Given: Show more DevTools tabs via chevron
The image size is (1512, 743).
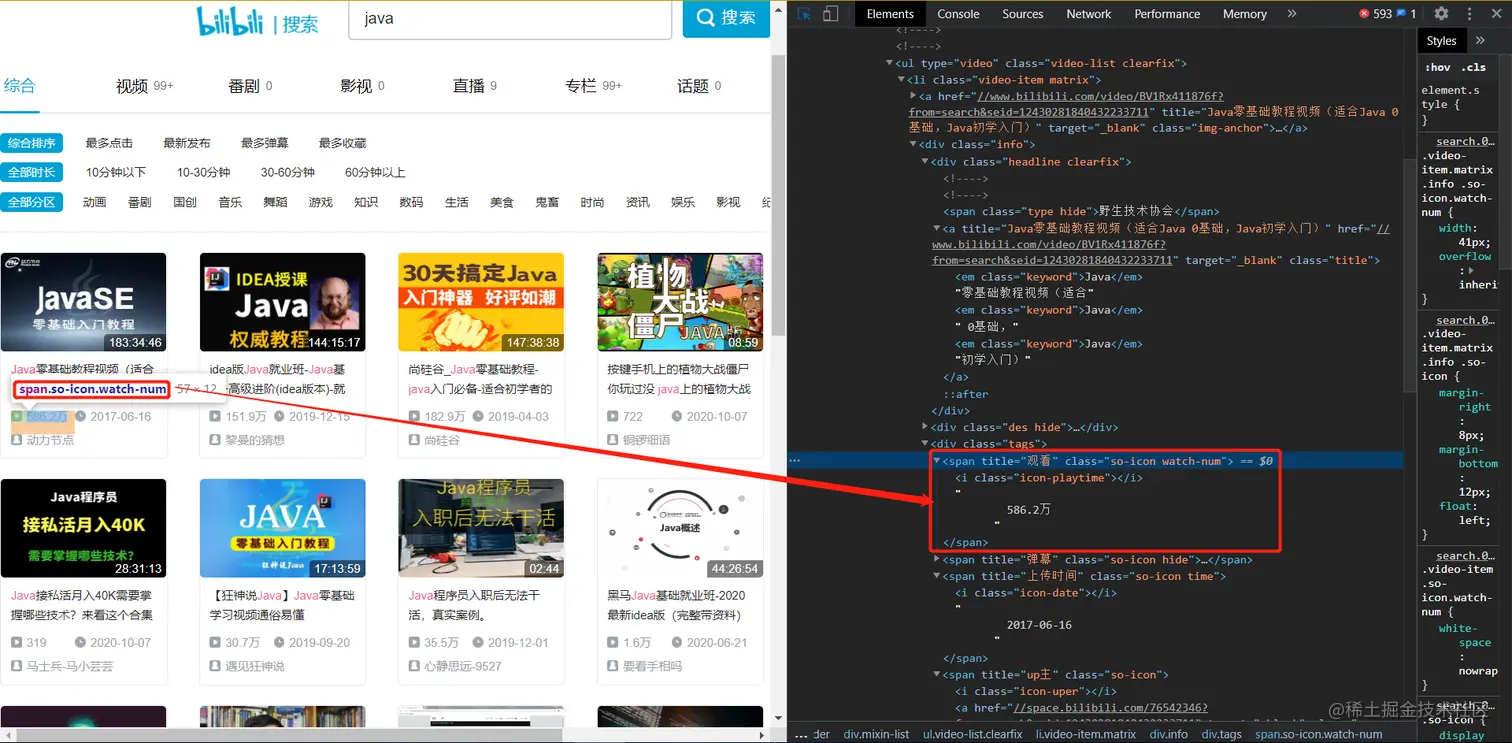Looking at the screenshot, I should [x=1292, y=14].
